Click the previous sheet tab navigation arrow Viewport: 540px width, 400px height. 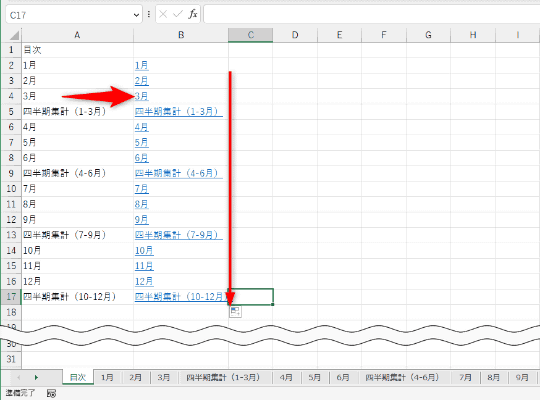point(19,378)
